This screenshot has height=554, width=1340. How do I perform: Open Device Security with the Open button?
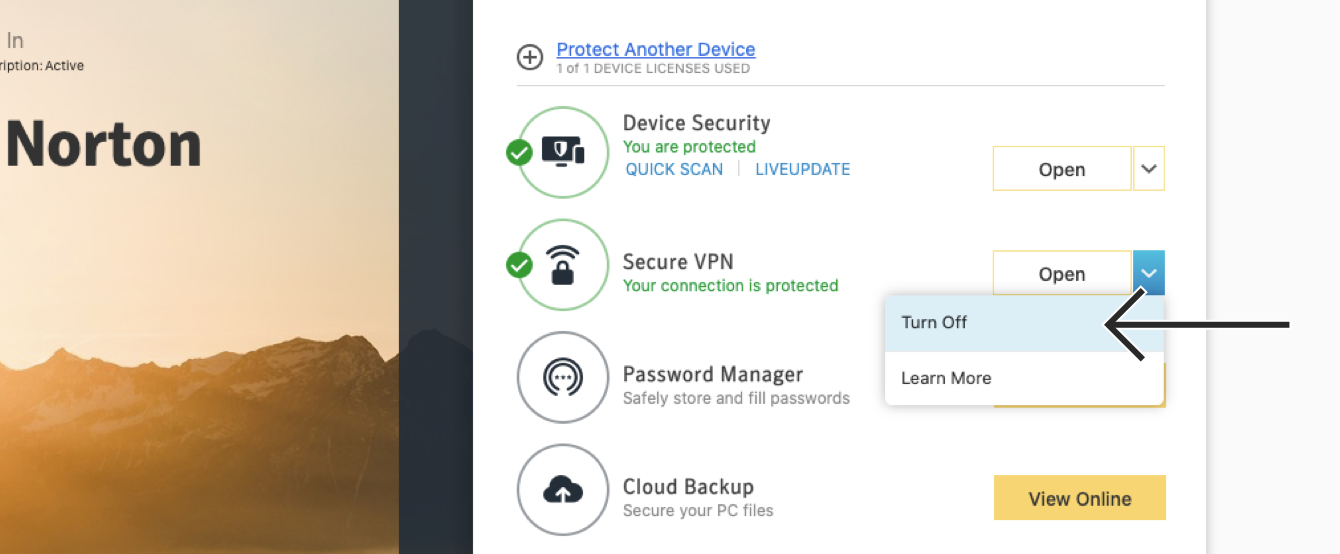pos(1062,169)
